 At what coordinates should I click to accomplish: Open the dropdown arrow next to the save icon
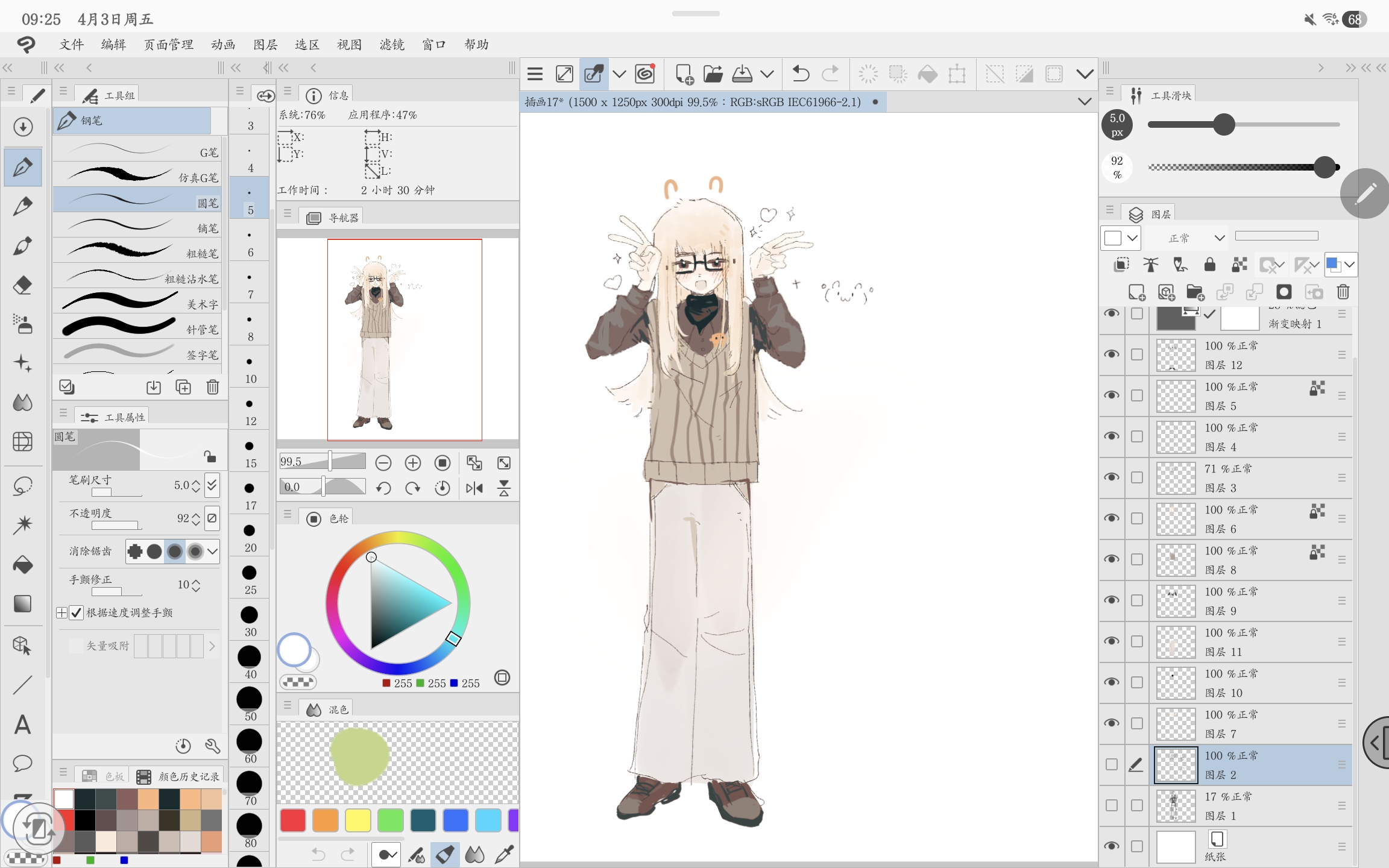[x=767, y=74]
